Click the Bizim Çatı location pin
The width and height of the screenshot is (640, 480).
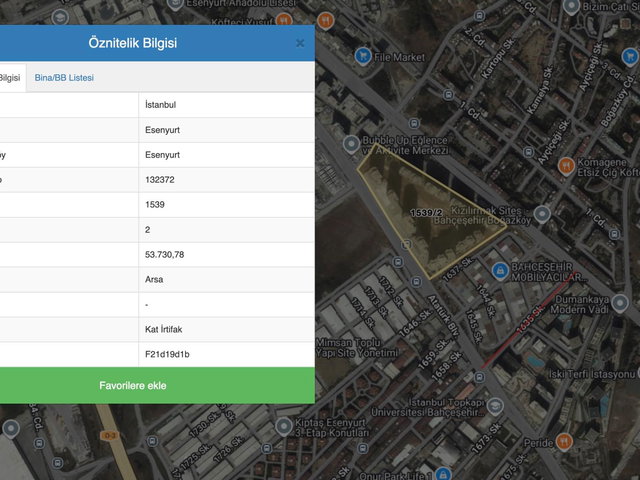point(571,7)
